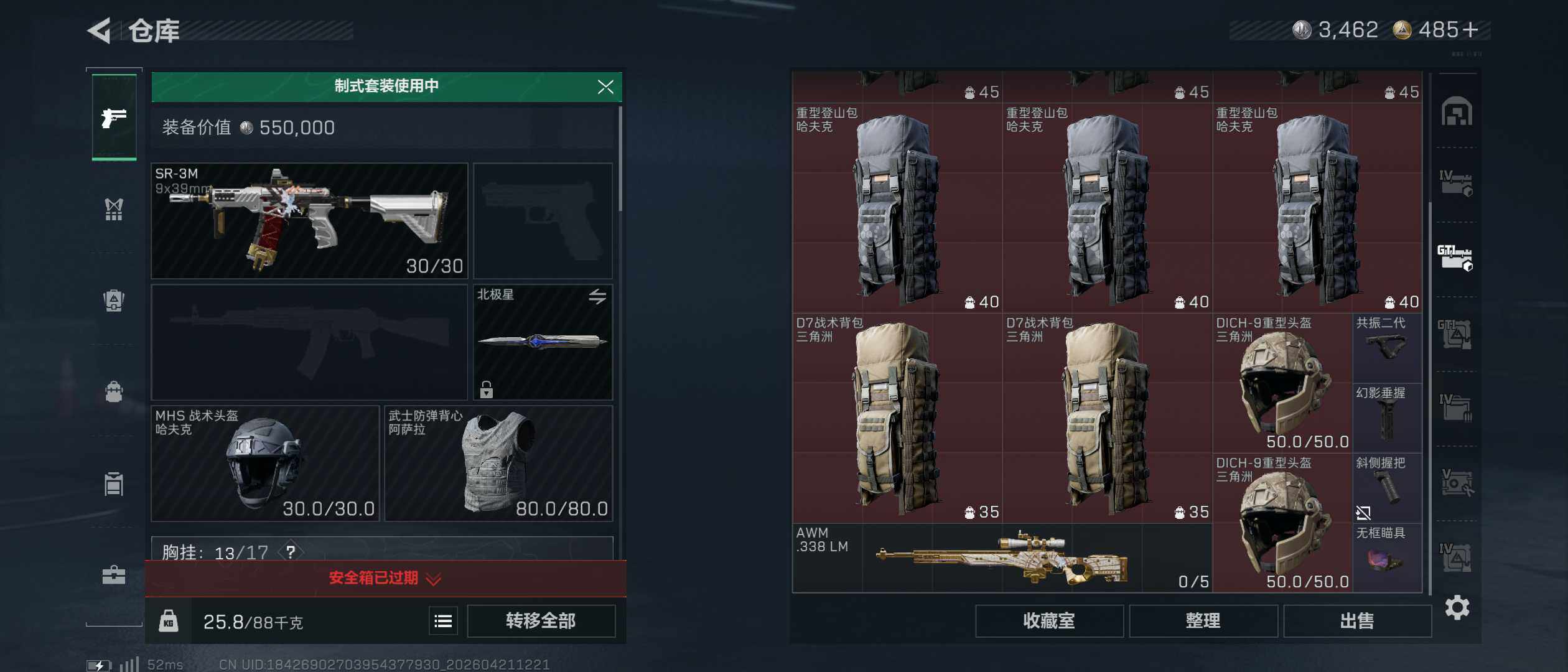The height and width of the screenshot is (672, 1568).
Task: Select the AWM .338 LM sniper rifle
Action: [1002, 558]
